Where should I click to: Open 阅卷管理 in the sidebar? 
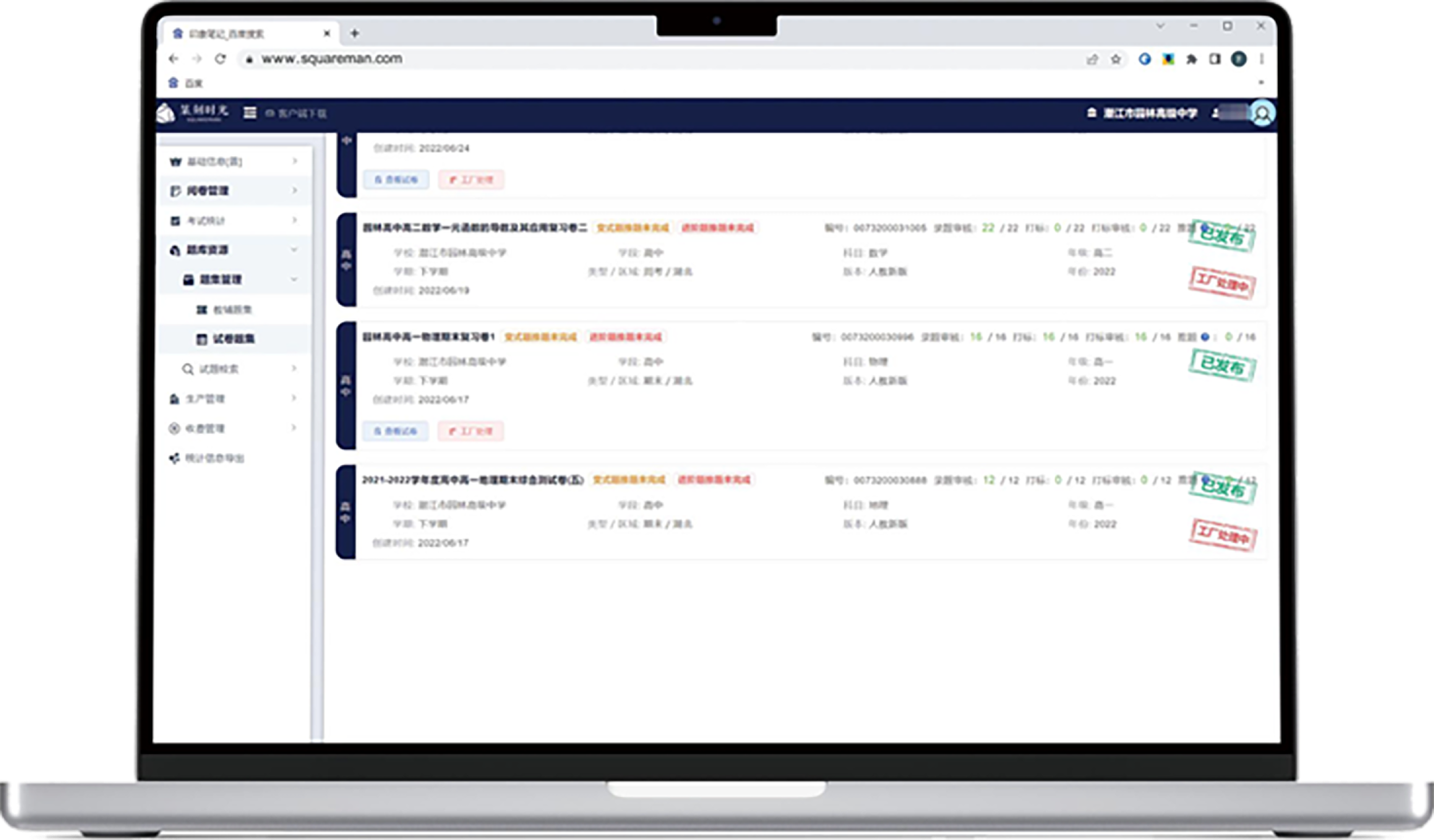(232, 190)
